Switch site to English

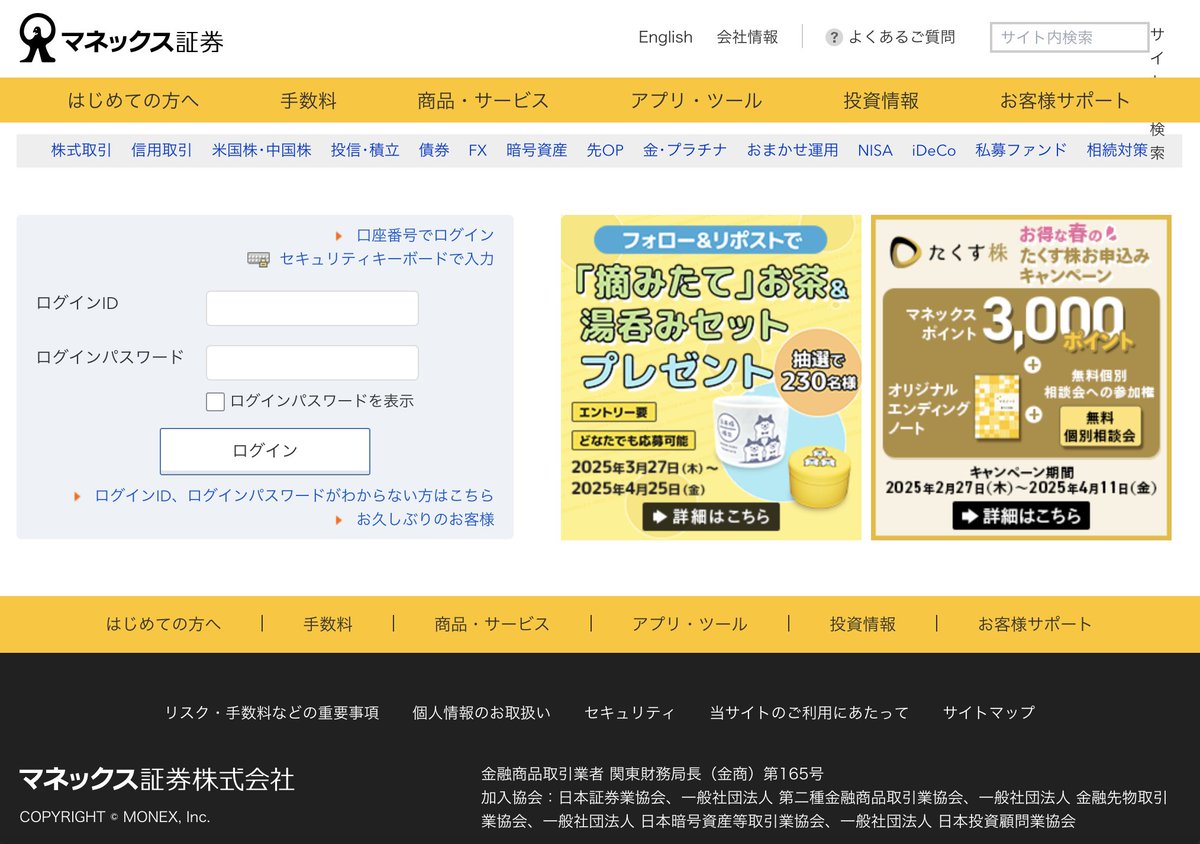click(665, 37)
